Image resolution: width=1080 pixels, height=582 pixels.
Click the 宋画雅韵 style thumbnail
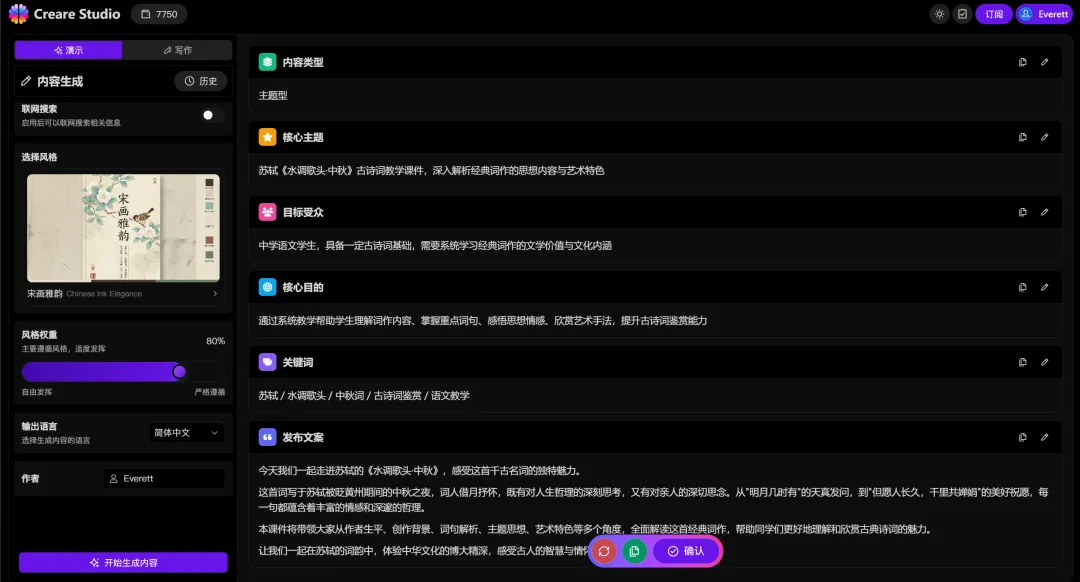[123, 228]
